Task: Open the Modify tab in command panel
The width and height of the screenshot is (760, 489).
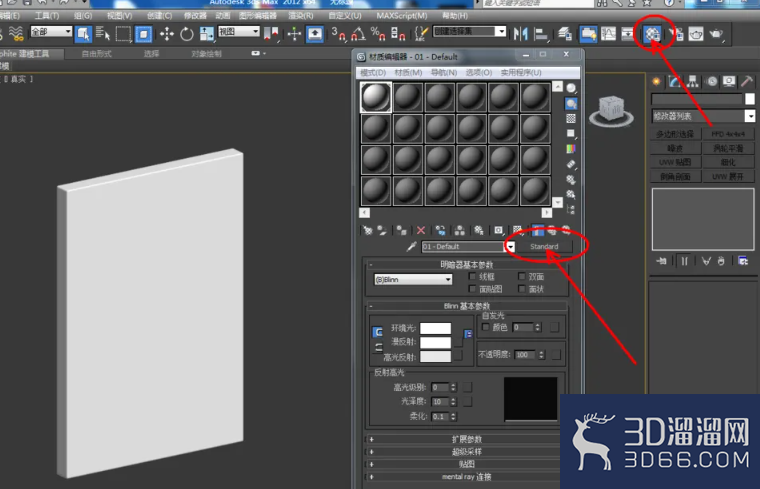Action: [x=674, y=81]
